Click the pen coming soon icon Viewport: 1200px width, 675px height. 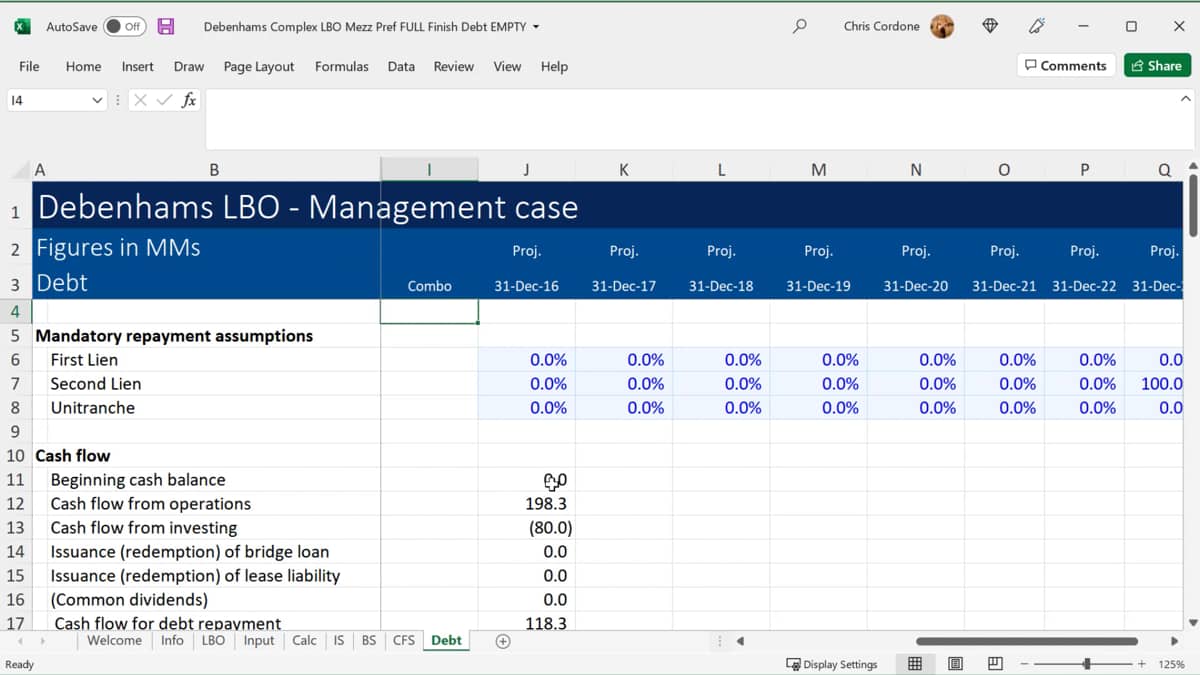click(1037, 27)
